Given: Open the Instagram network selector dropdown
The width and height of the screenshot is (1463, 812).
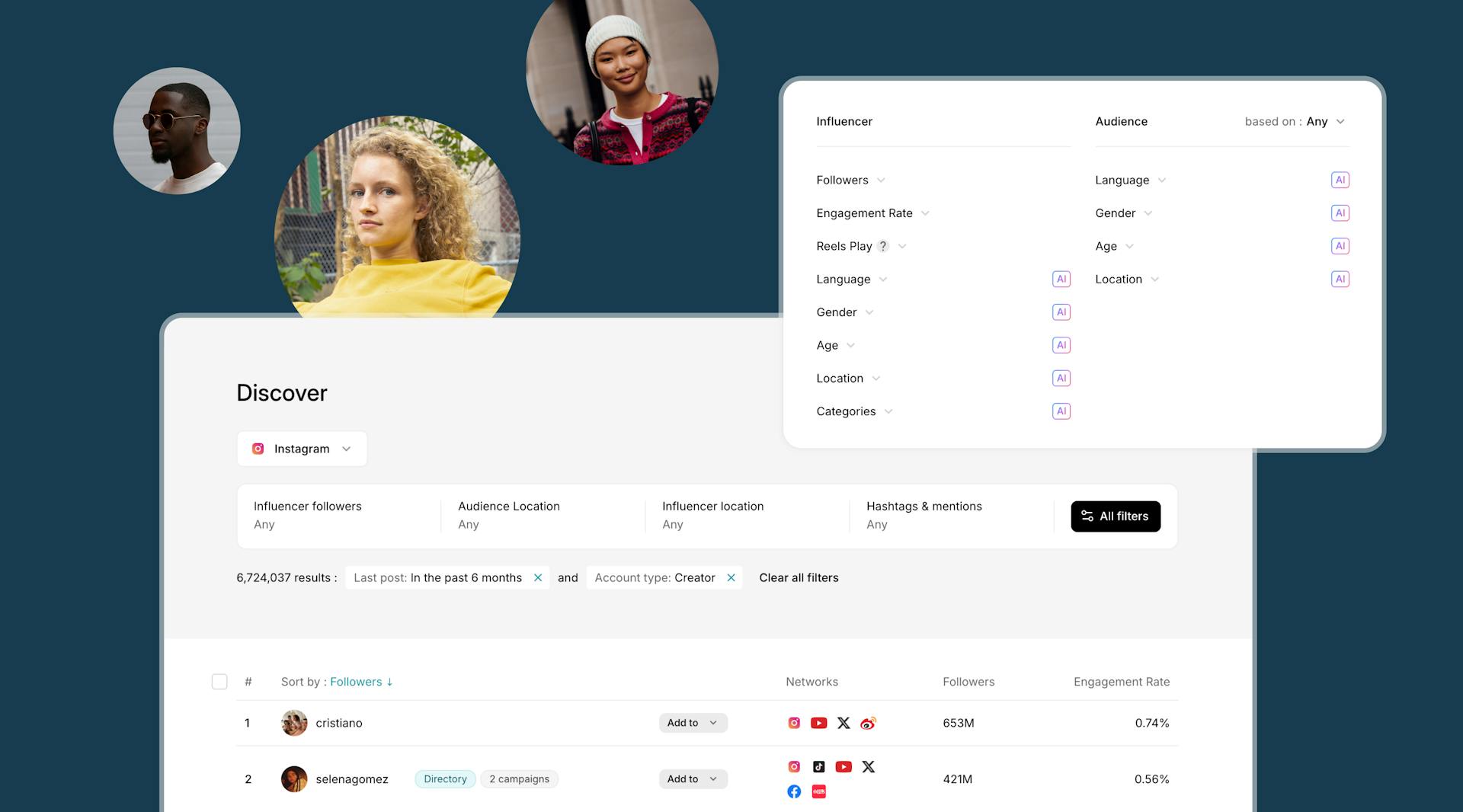Looking at the screenshot, I should click(302, 449).
